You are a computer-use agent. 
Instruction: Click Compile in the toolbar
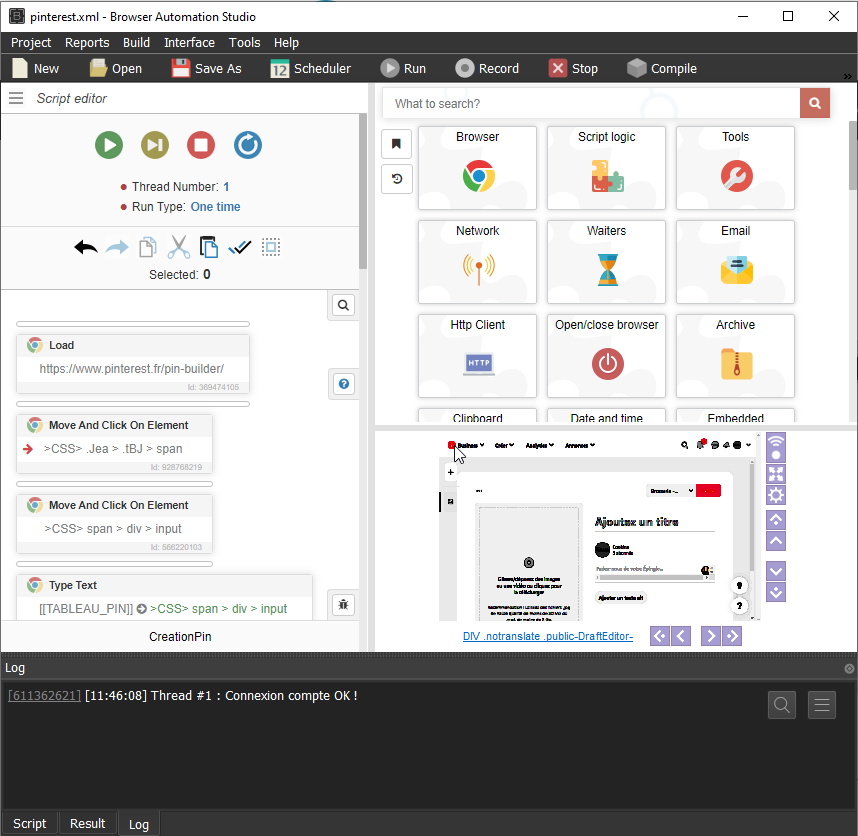662,68
